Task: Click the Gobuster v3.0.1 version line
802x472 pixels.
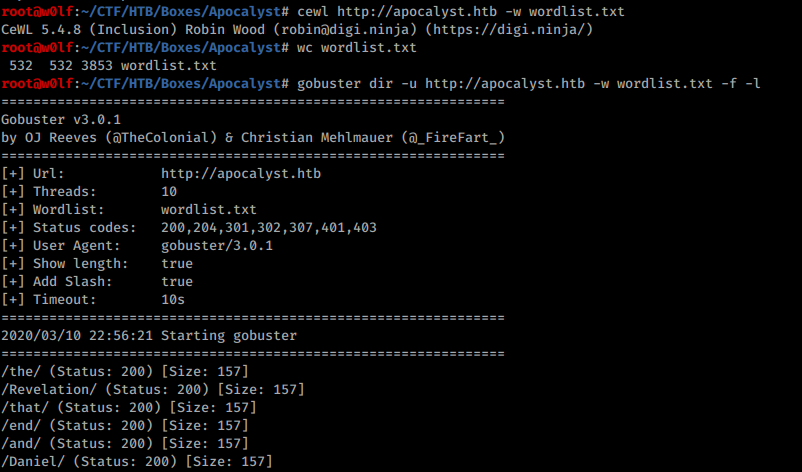Action: [61, 120]
